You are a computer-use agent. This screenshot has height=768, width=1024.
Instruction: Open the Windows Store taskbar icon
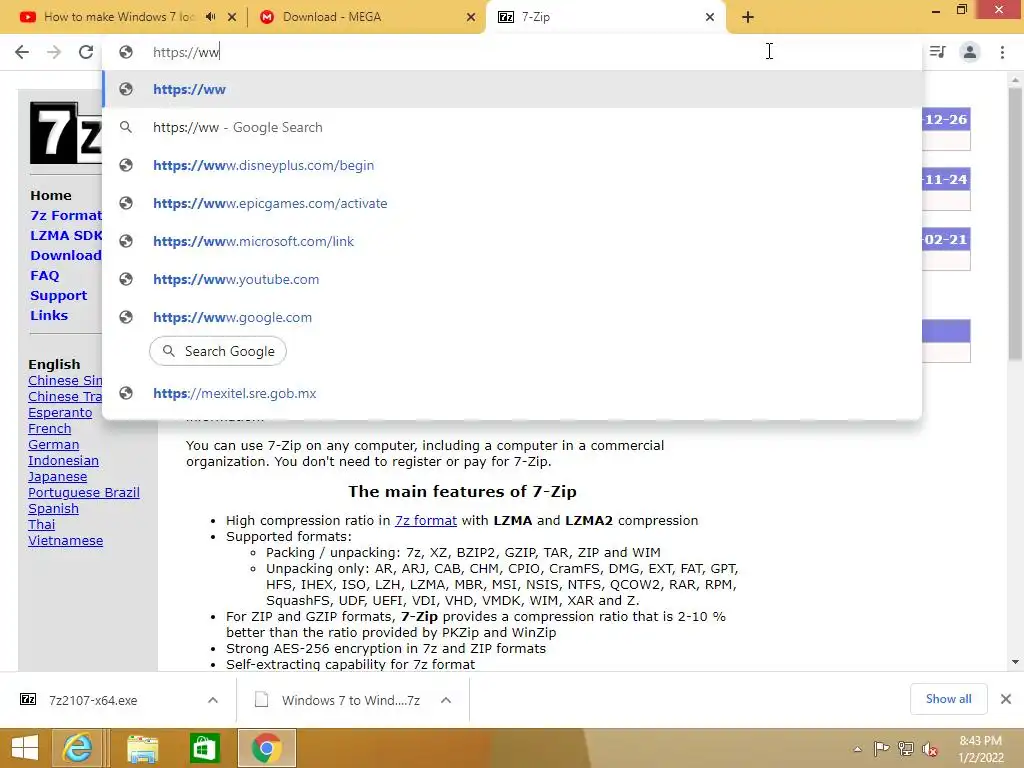point(204,748)
